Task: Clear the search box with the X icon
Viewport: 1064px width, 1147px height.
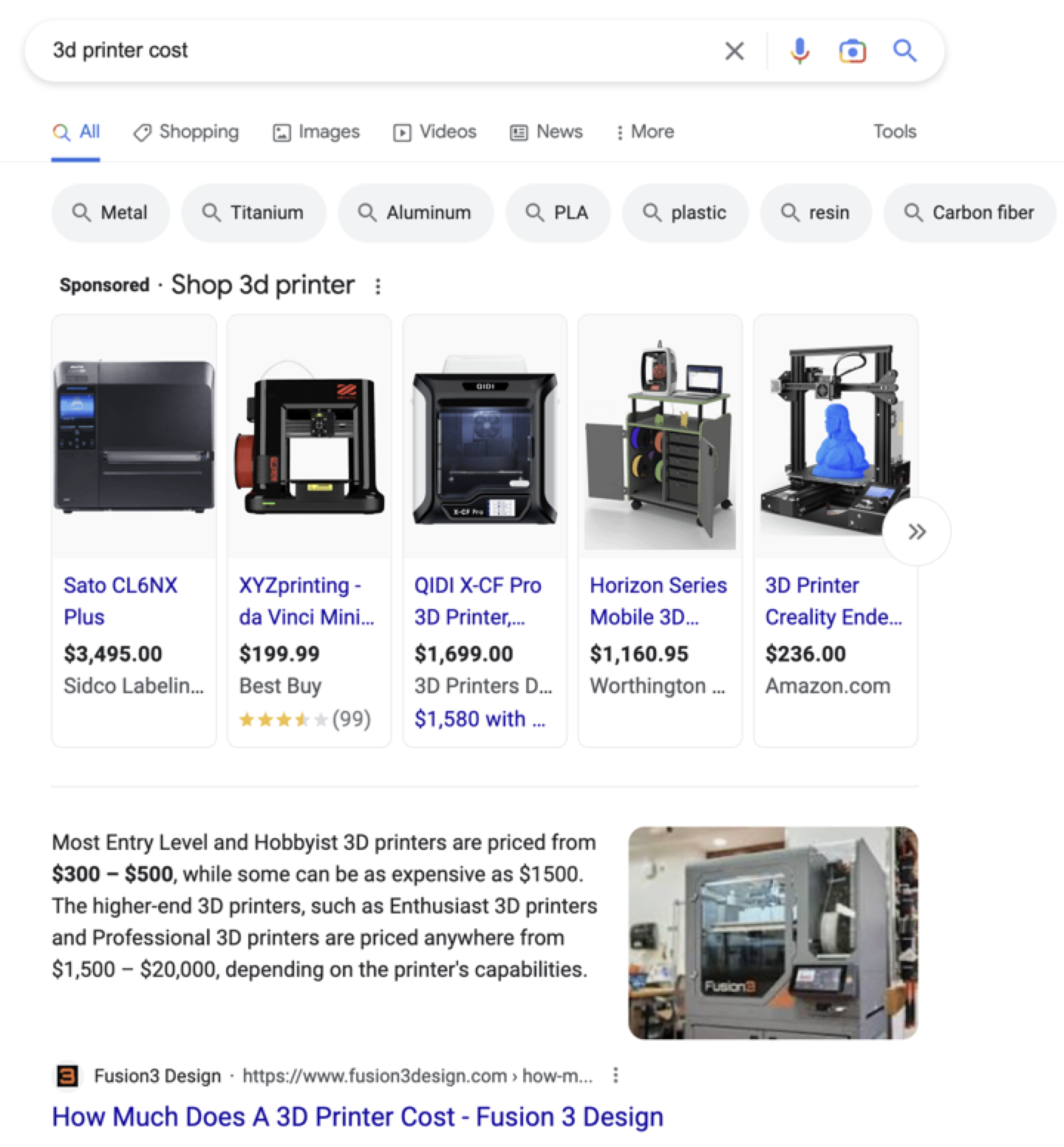Action: click(x=734, y=50)
